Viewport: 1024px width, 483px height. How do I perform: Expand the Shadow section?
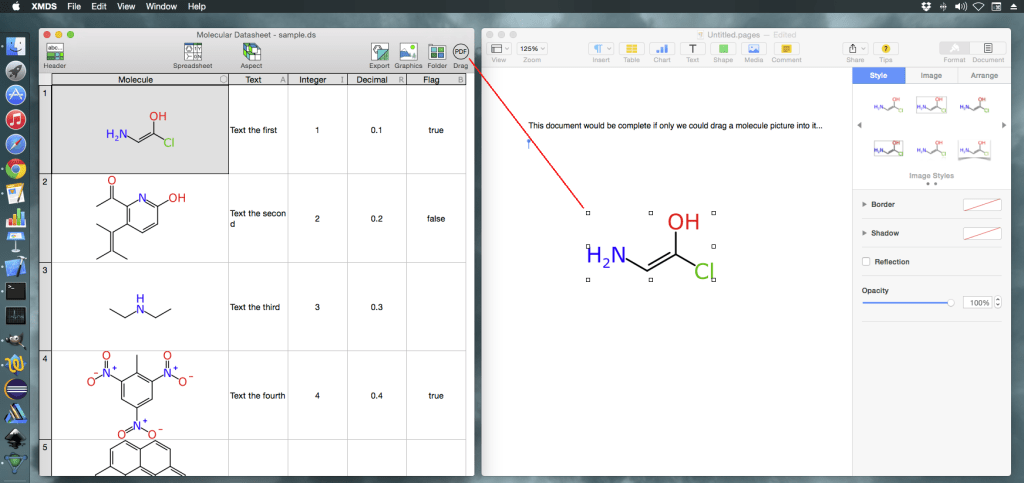click(x=865, y=233)
